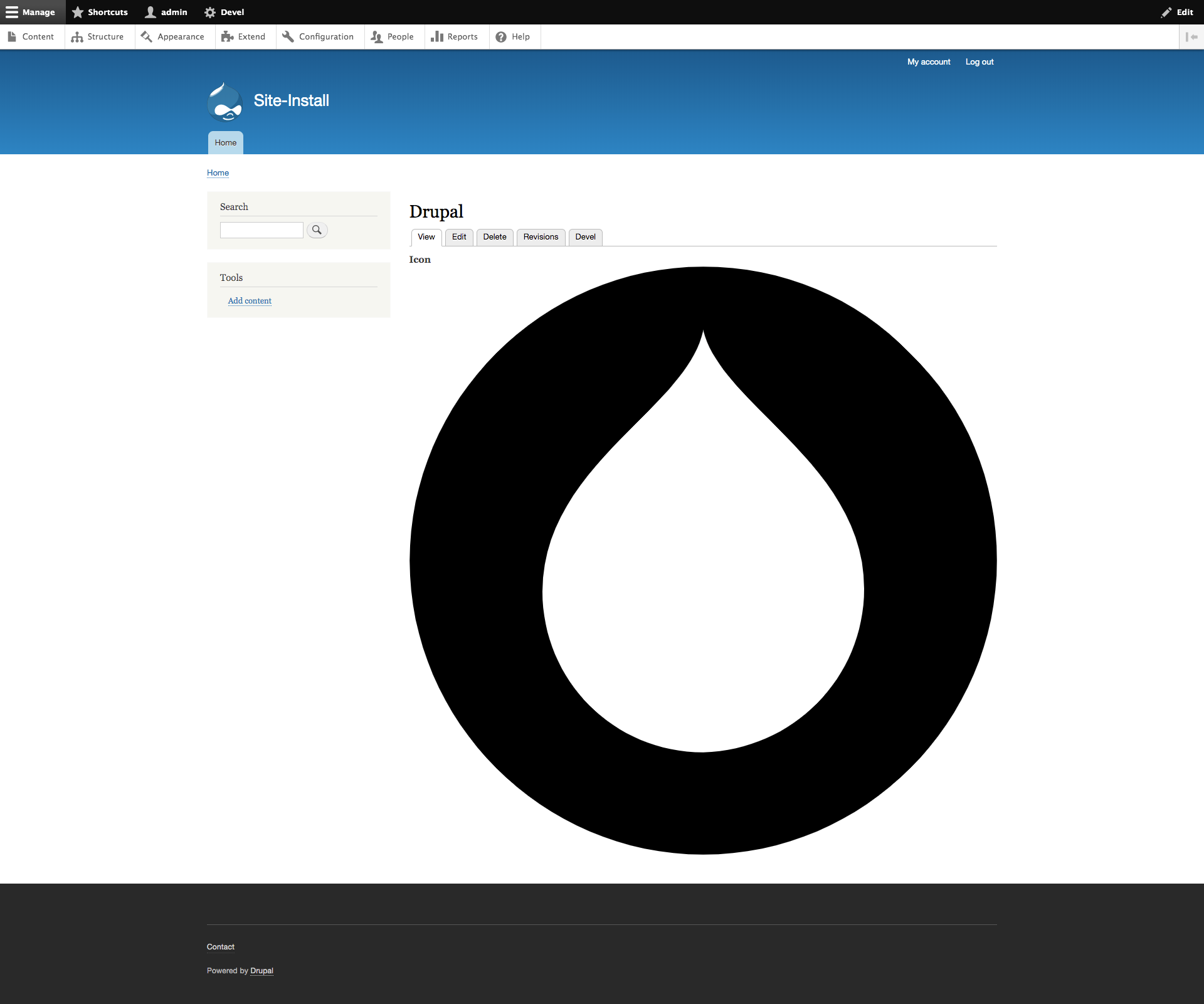Viewport: 1204px width, 1004px height.
Task: Click the search magnifier button
Action: pyautogui.click(x=317, y=230)
